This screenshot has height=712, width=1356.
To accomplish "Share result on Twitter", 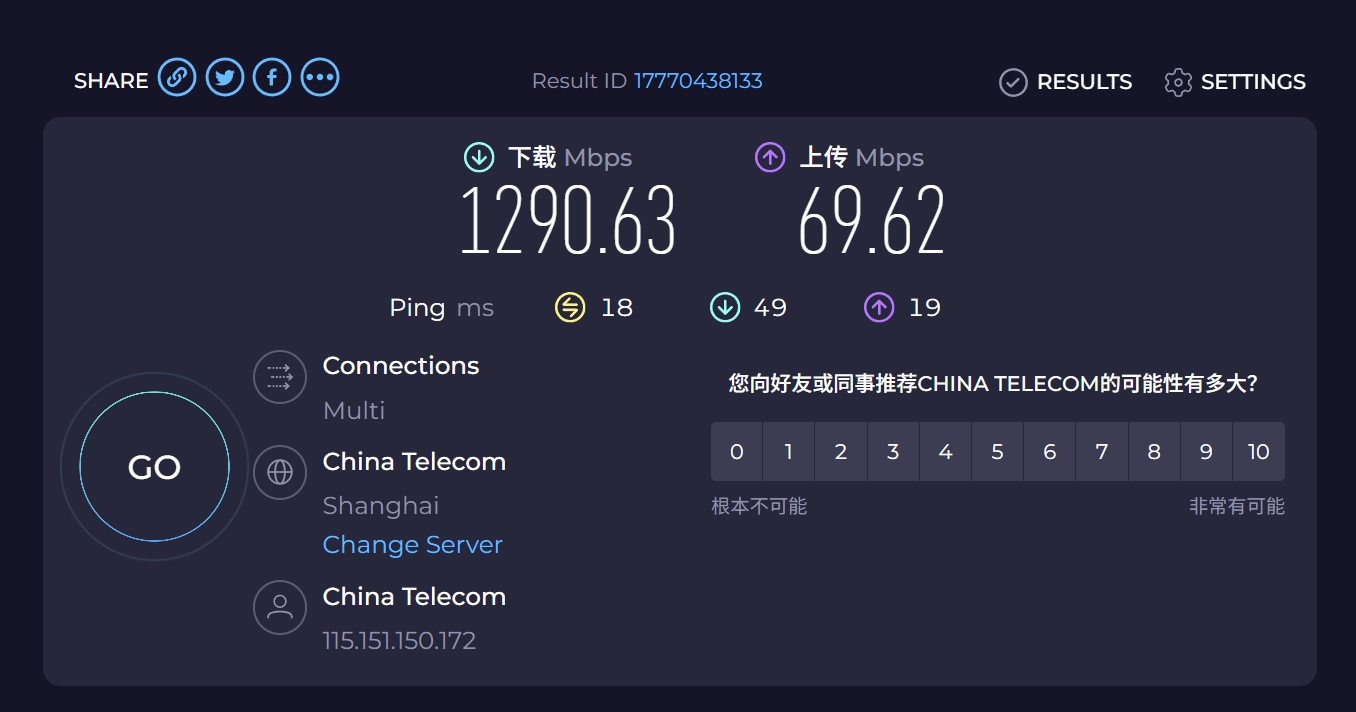I will [225, 77].
